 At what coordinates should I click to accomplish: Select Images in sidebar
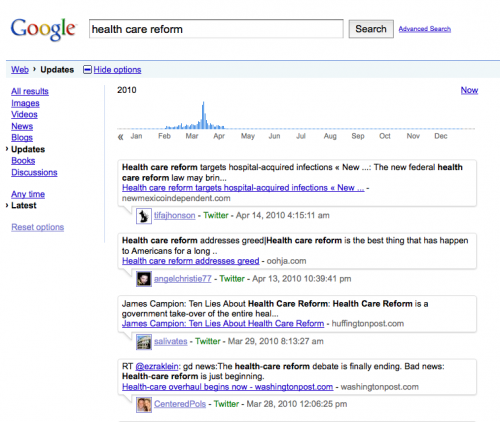click(25, 103)
